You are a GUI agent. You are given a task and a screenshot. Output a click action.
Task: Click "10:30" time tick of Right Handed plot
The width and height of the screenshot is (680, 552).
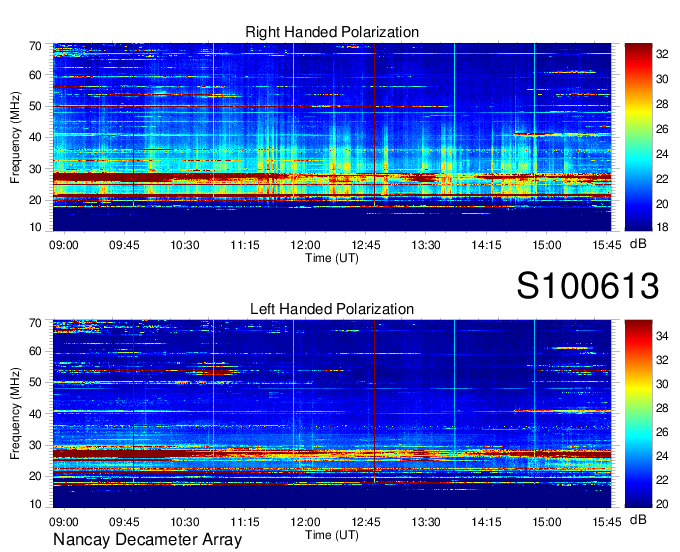point(185,245)
